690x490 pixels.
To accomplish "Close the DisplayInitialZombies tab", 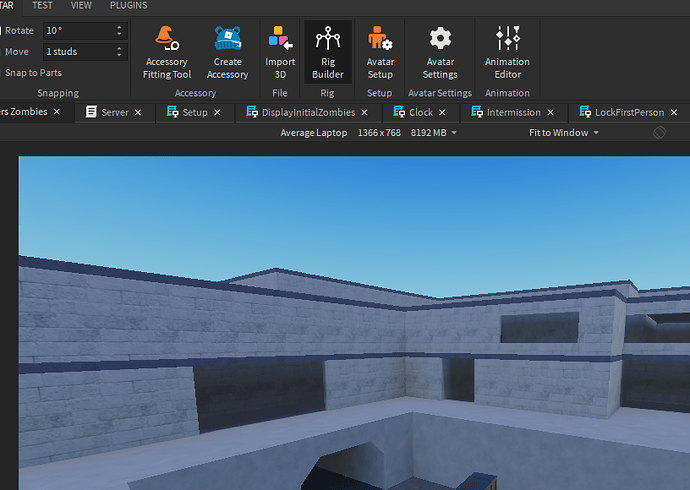I will click(364, 113).
